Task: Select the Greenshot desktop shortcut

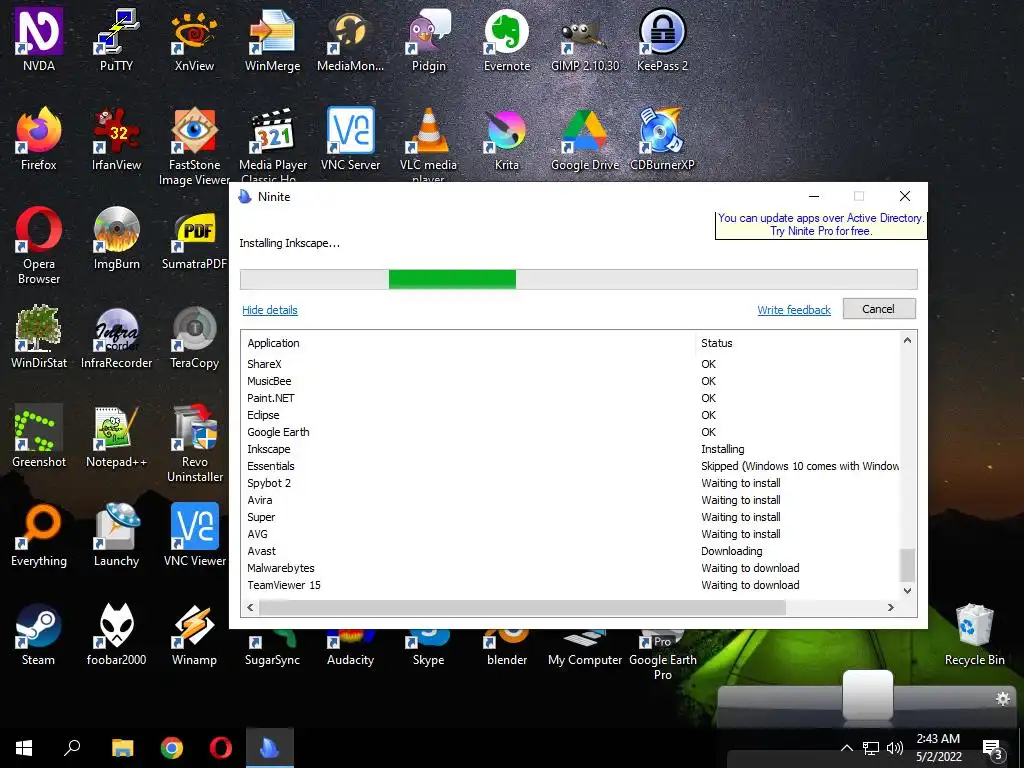Action: click(39, 436)
